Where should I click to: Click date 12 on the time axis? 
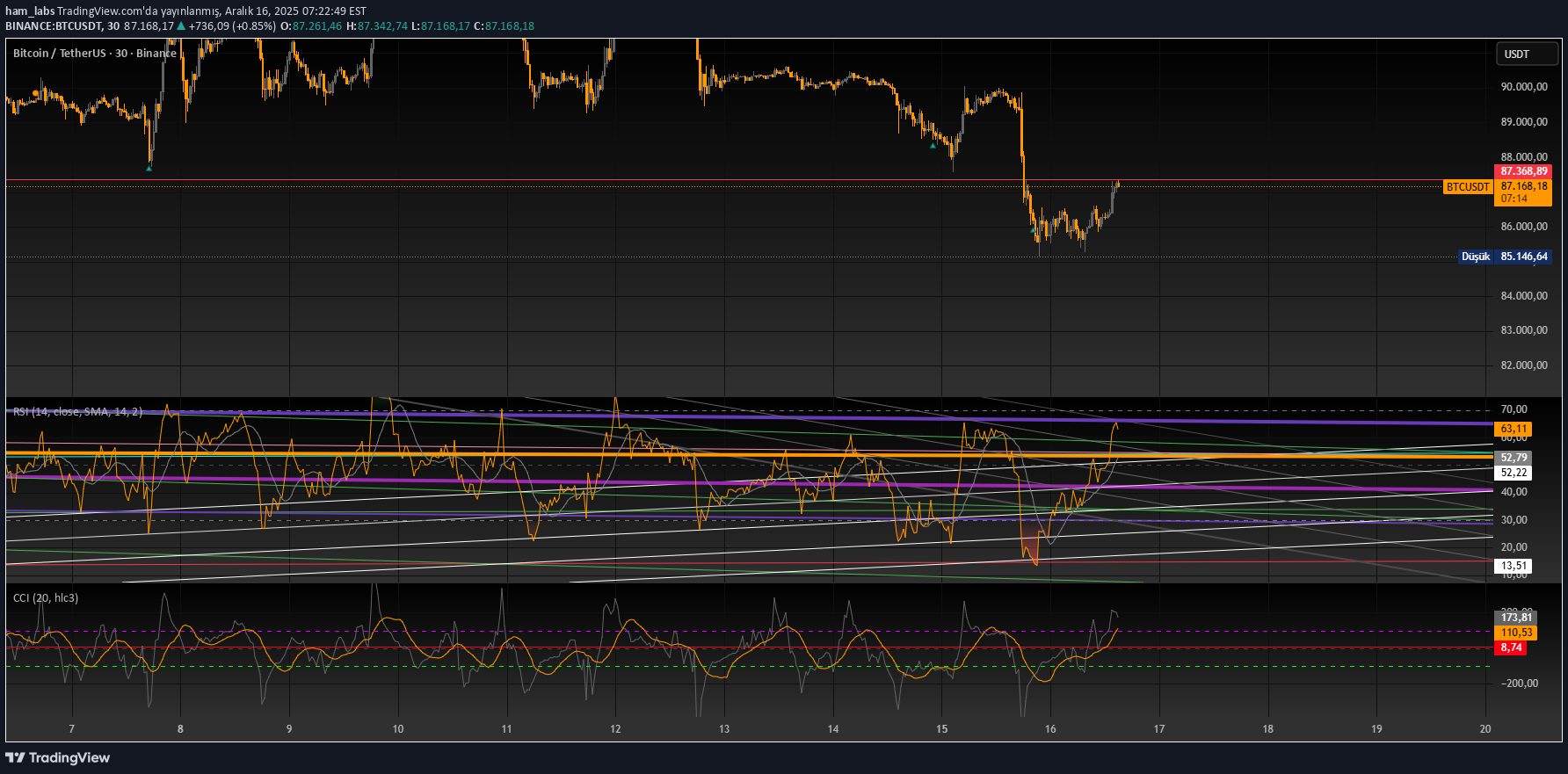[x=615, y=728]
